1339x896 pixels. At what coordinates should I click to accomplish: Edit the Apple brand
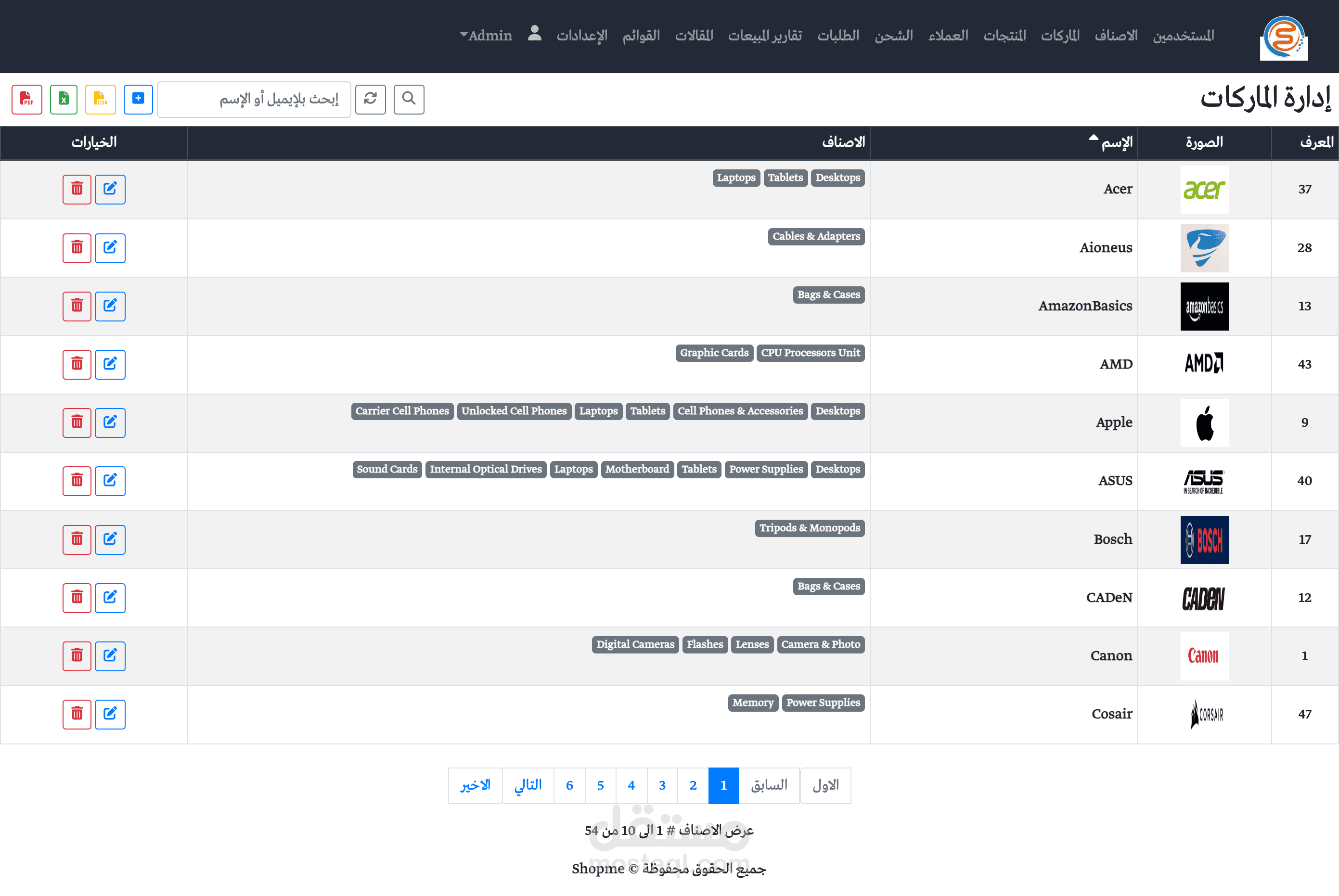click(110, 423)
